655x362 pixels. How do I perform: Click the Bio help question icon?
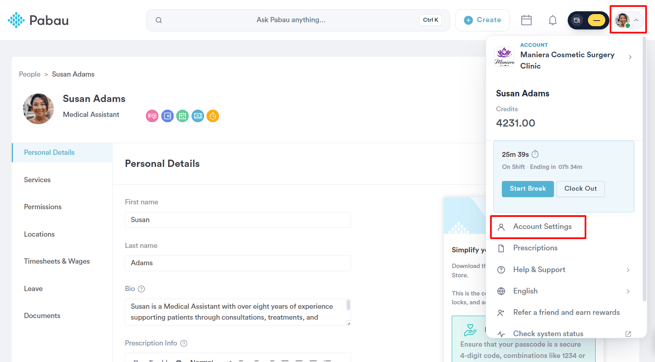141,289
